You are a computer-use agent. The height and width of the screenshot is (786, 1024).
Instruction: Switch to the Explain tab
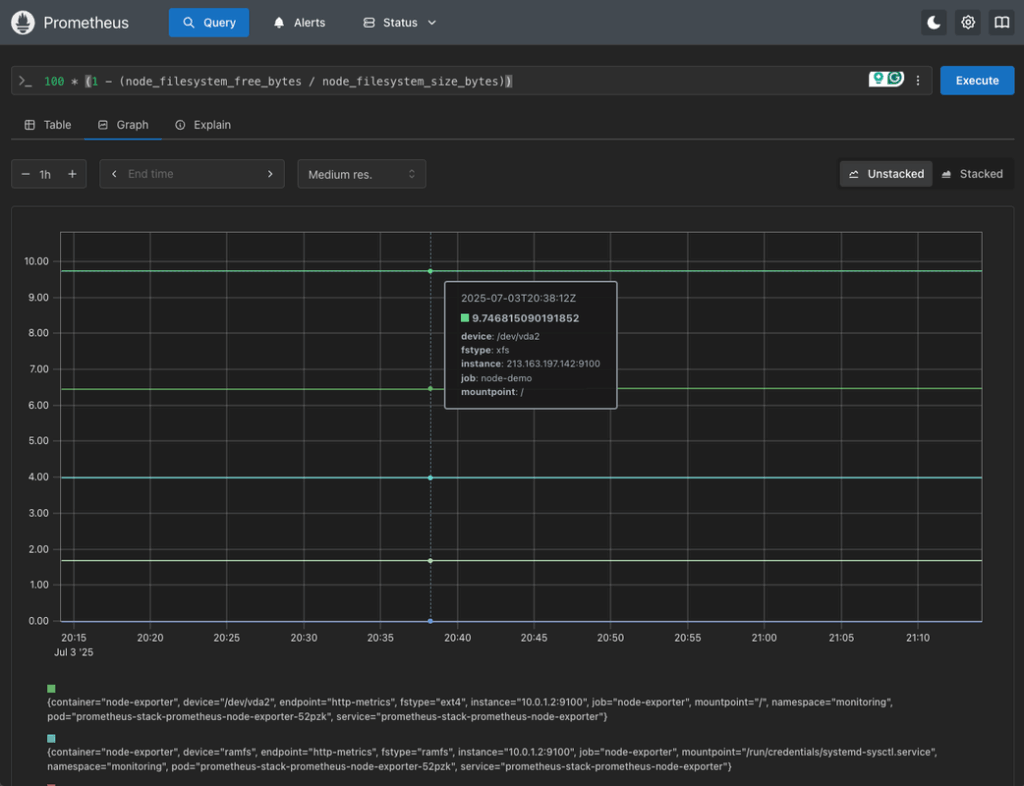pyautogui.click(x=203, y=125)
